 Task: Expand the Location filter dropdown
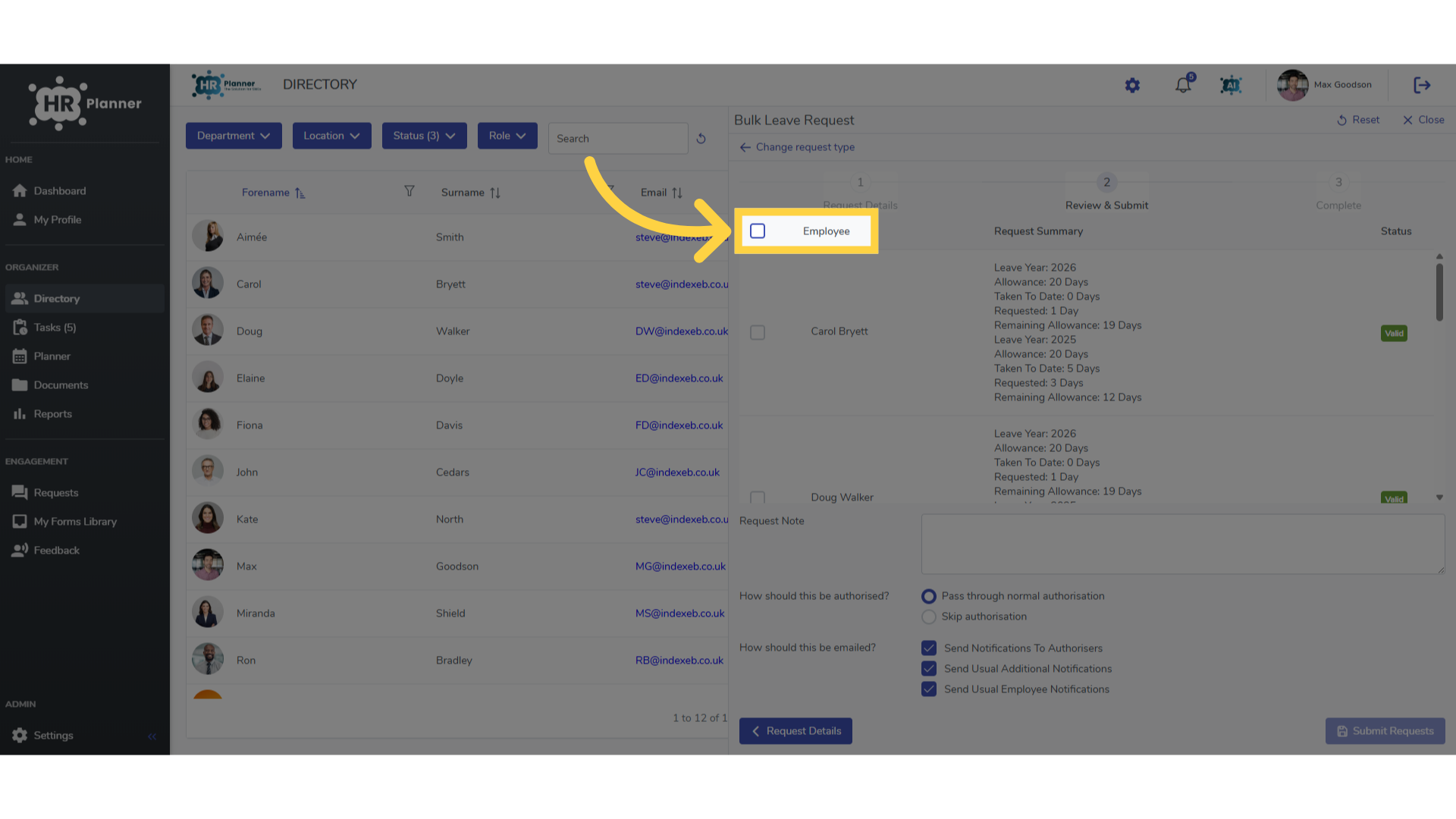point(331,136)
